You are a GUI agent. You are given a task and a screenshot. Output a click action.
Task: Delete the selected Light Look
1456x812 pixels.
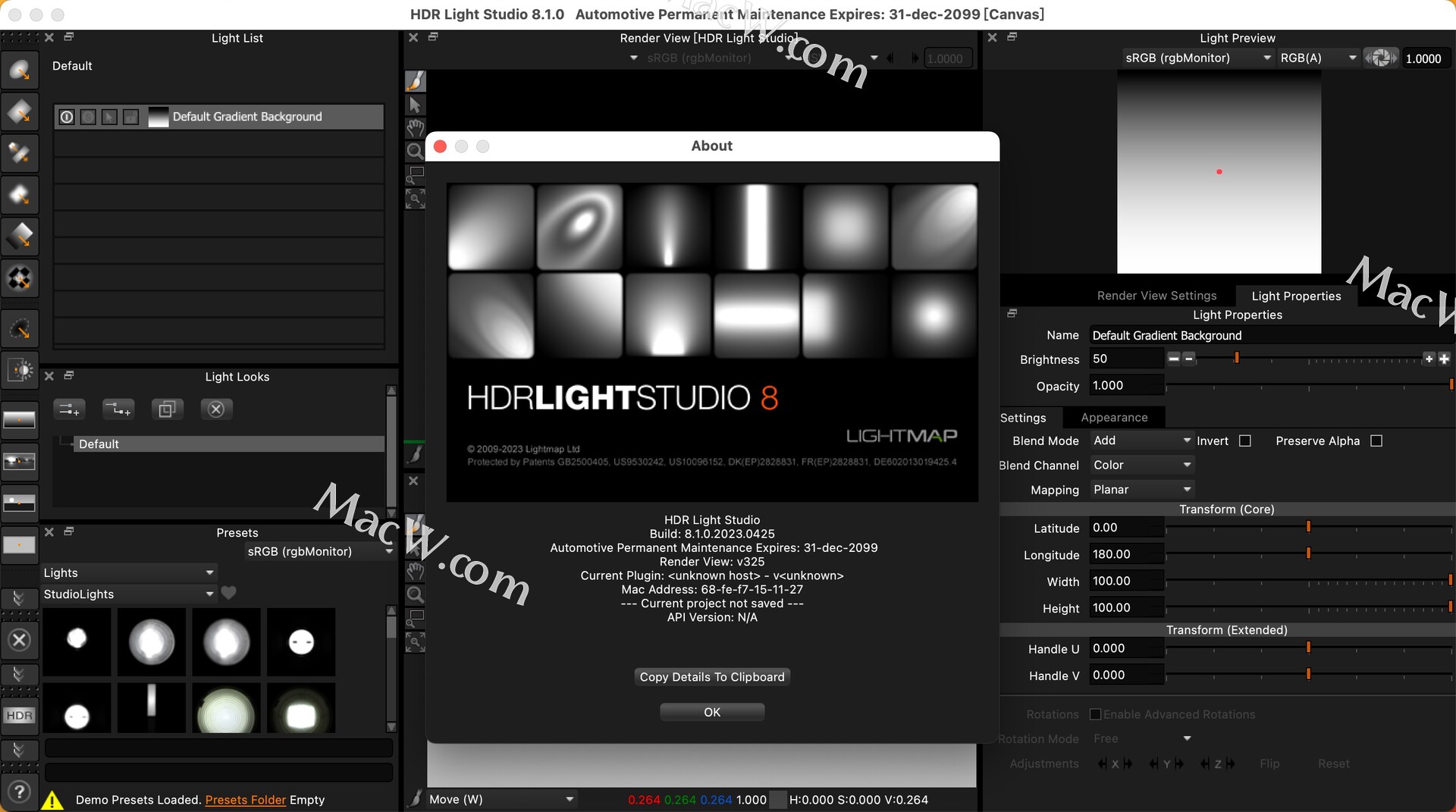(216, 409)
